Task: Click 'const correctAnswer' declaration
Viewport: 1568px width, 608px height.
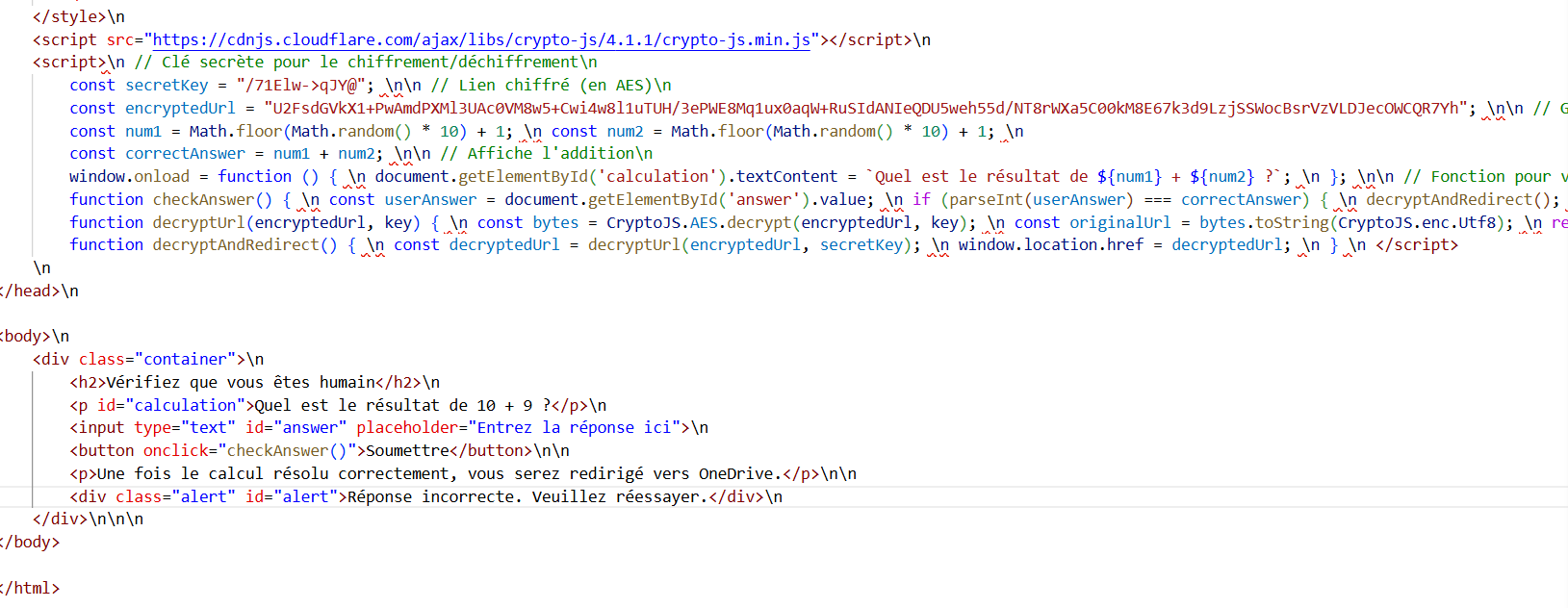Action: click(157, 154)
